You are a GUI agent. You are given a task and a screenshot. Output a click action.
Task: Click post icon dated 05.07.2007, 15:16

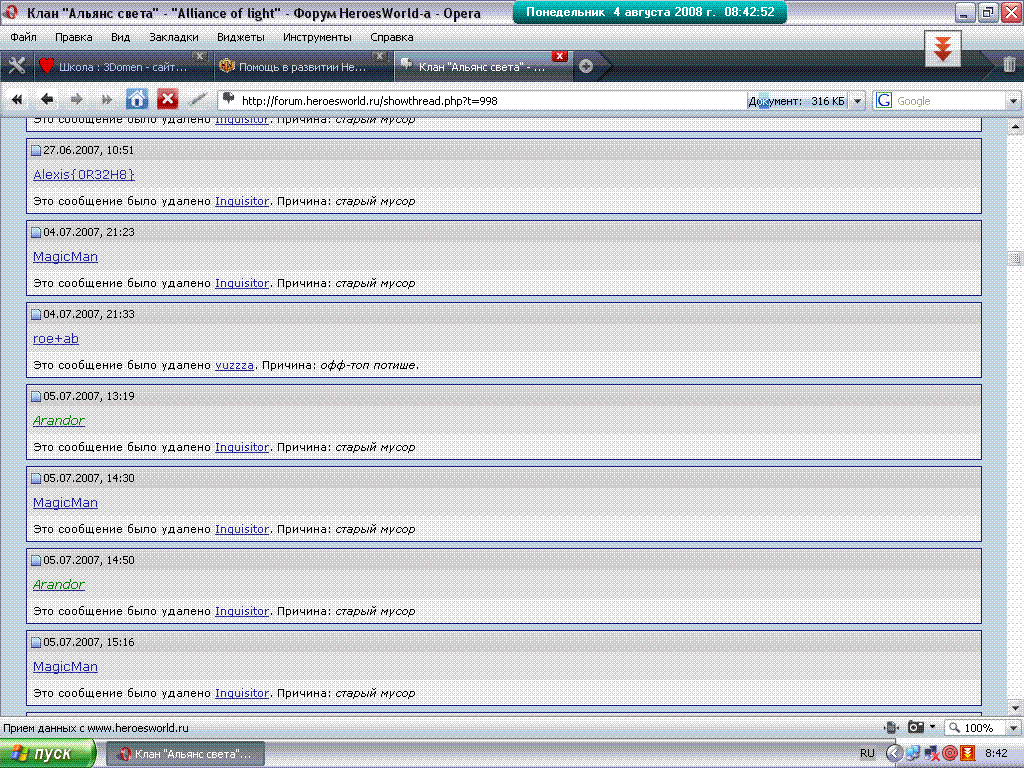[x=36, y=643]
